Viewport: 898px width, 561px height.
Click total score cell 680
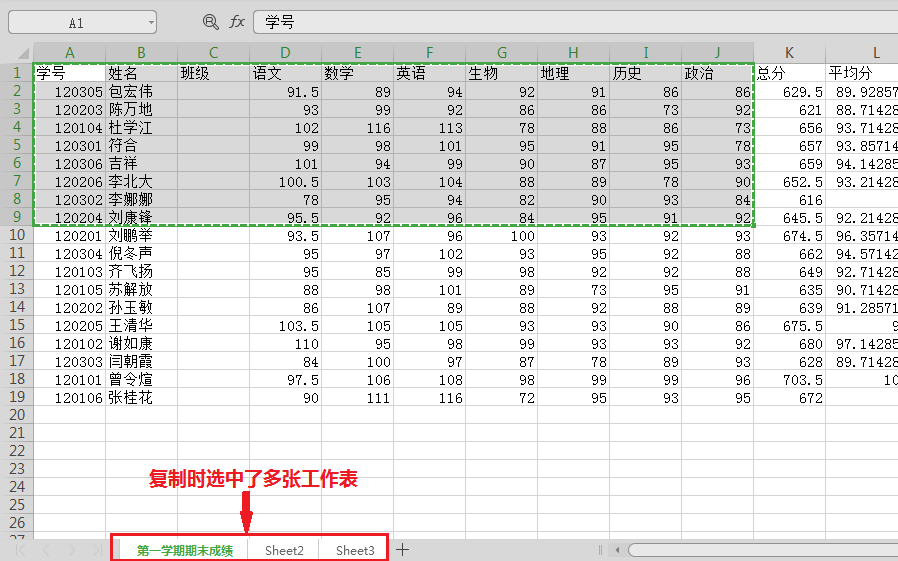(789, 343)
